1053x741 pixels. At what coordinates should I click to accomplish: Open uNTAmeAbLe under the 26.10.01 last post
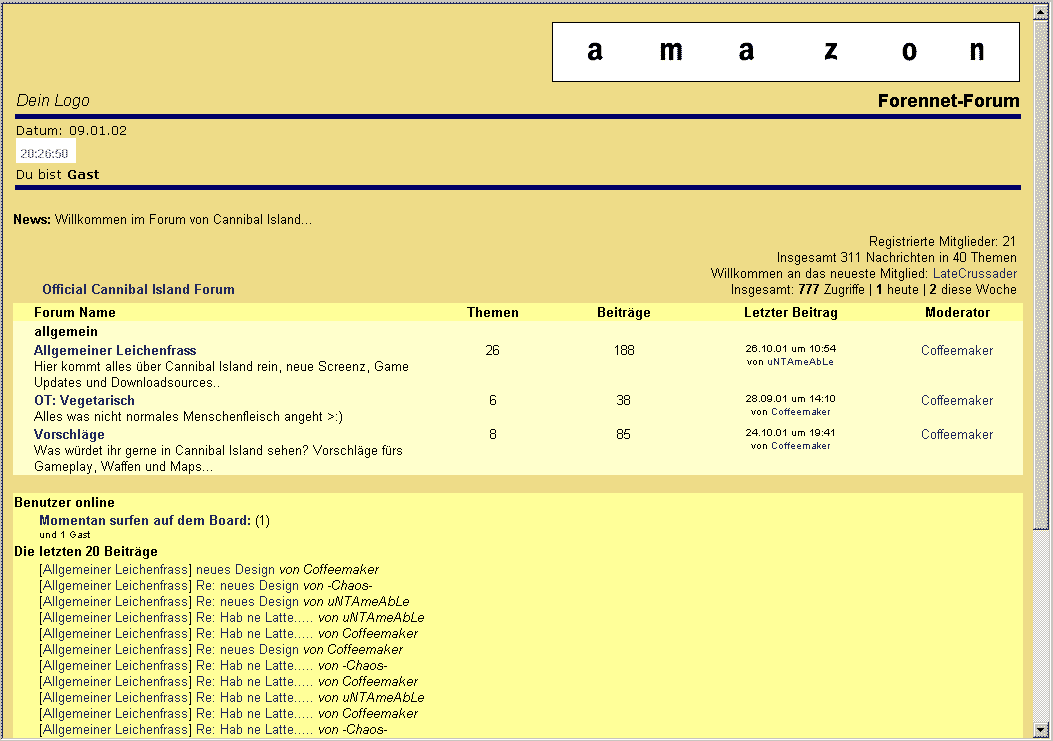click(x=800, y=361)
